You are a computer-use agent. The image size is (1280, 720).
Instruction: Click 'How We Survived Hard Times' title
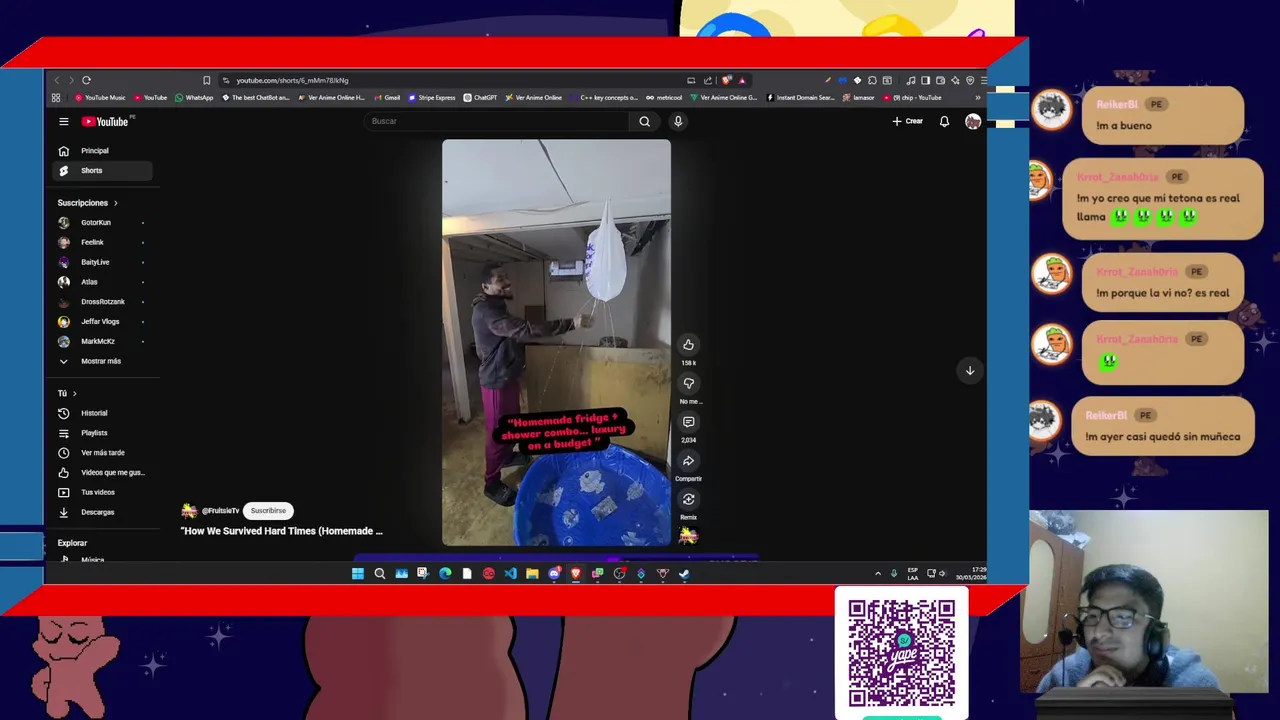[281, 531]
